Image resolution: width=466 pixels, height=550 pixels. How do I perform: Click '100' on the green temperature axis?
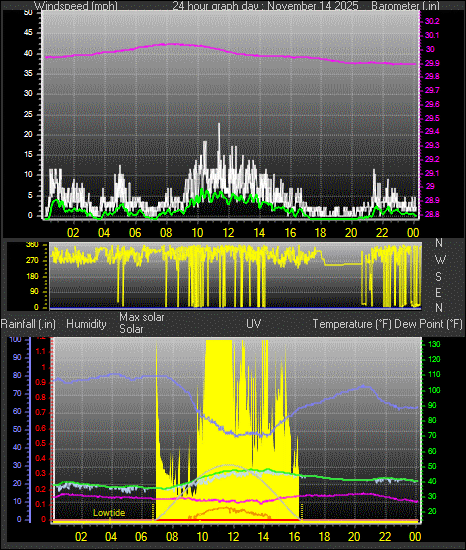(434, 390)
